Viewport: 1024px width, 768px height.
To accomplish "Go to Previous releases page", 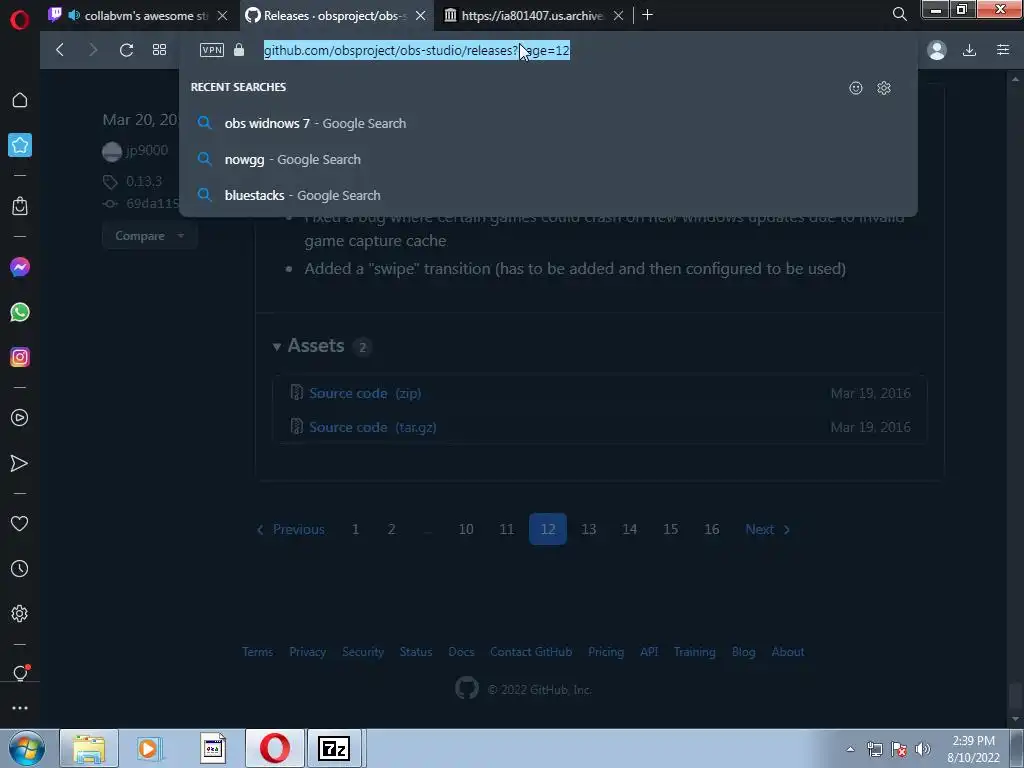I will coord(291,530).
